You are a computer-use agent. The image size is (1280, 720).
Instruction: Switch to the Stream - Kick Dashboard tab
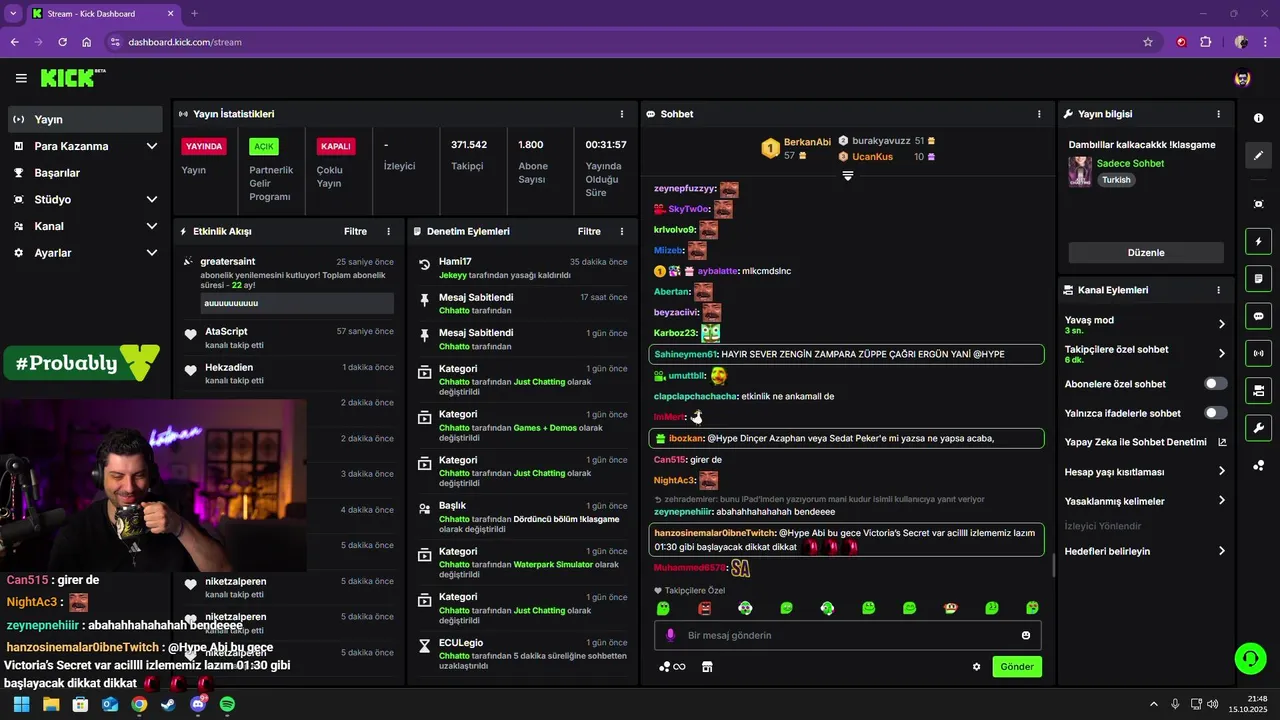click(103, 14)
